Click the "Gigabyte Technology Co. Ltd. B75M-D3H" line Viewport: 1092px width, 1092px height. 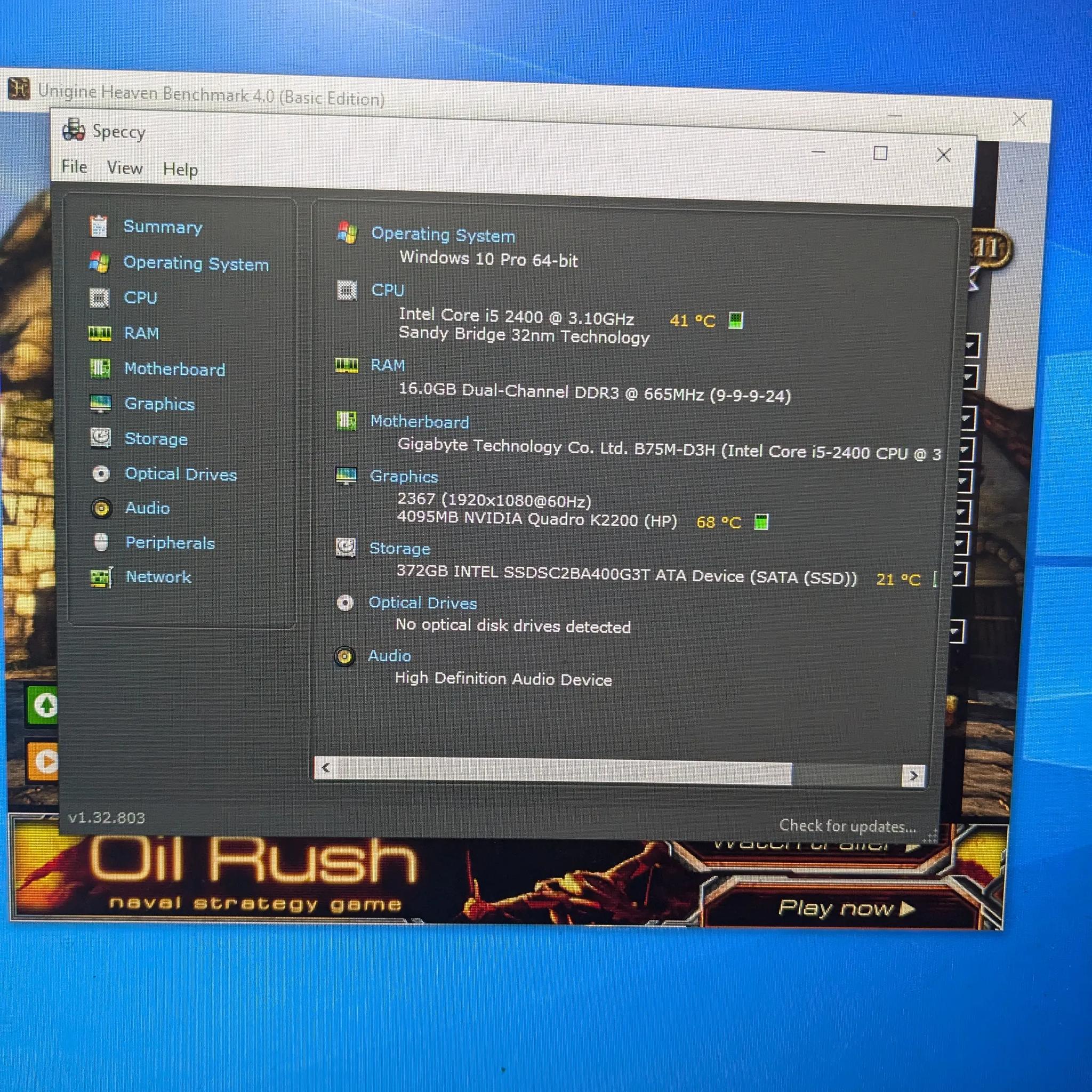(x=557, y=448)
